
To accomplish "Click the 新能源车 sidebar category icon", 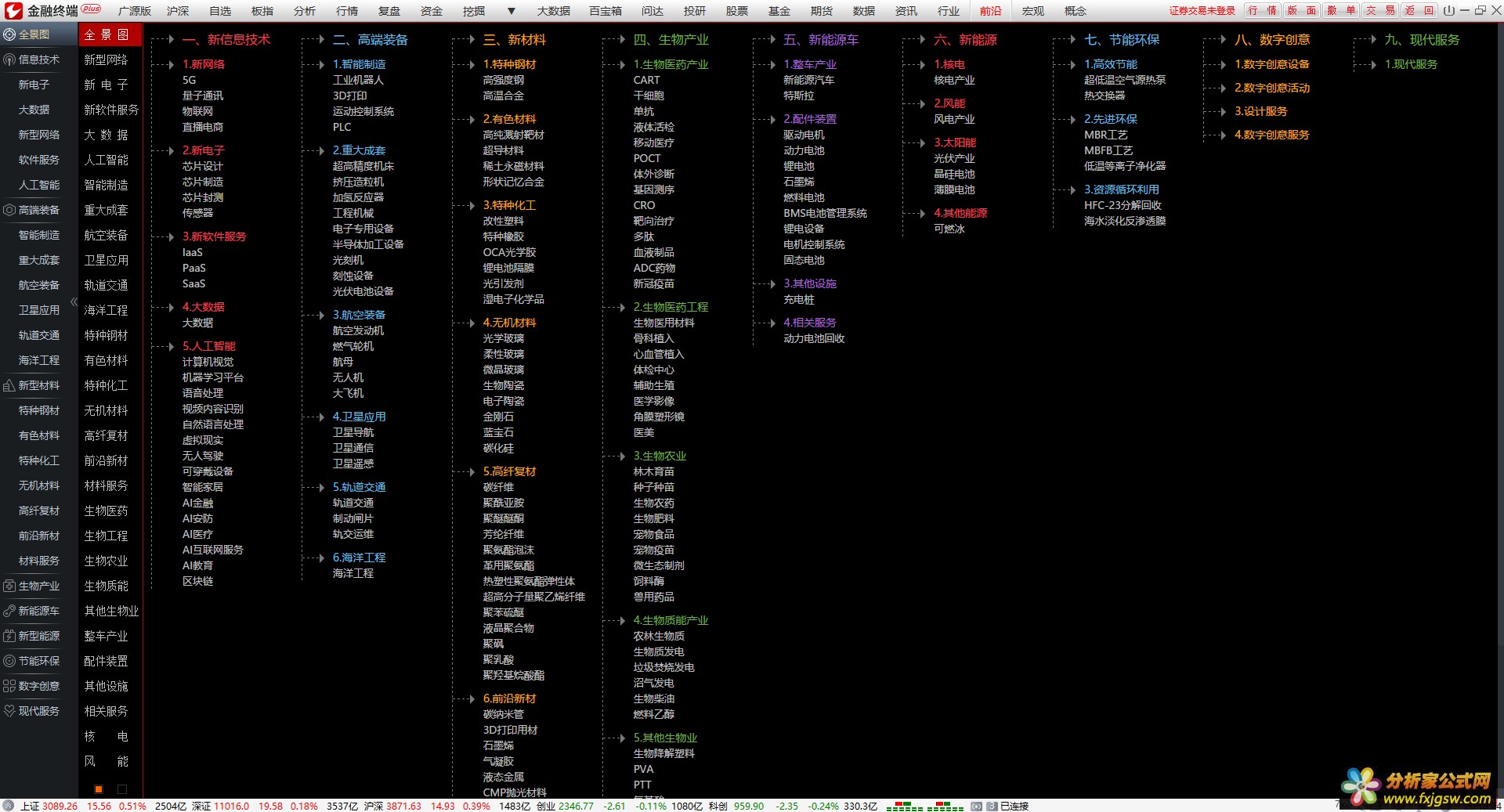I will click(10, 611).
